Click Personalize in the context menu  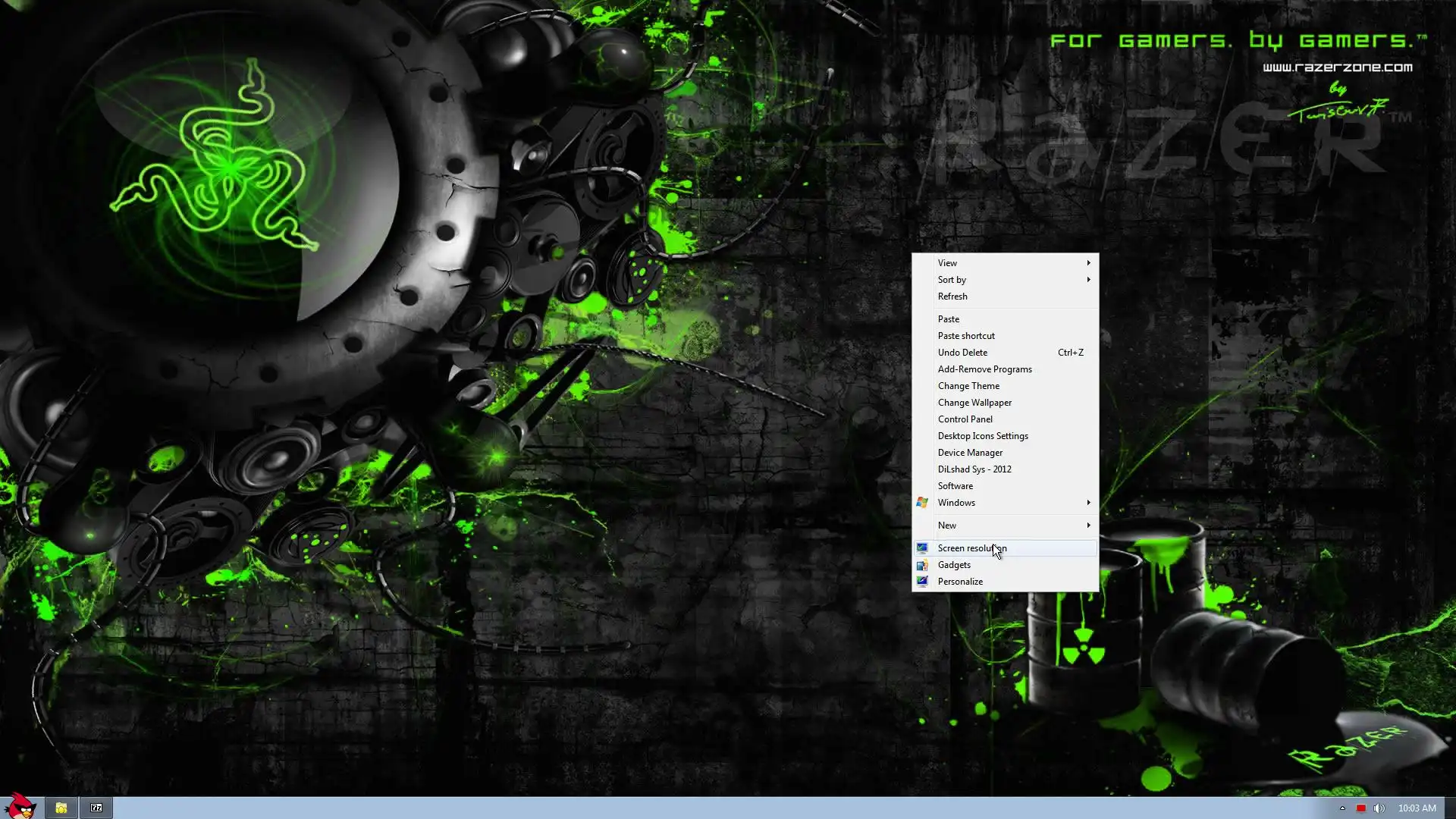[x=960, y=582]
